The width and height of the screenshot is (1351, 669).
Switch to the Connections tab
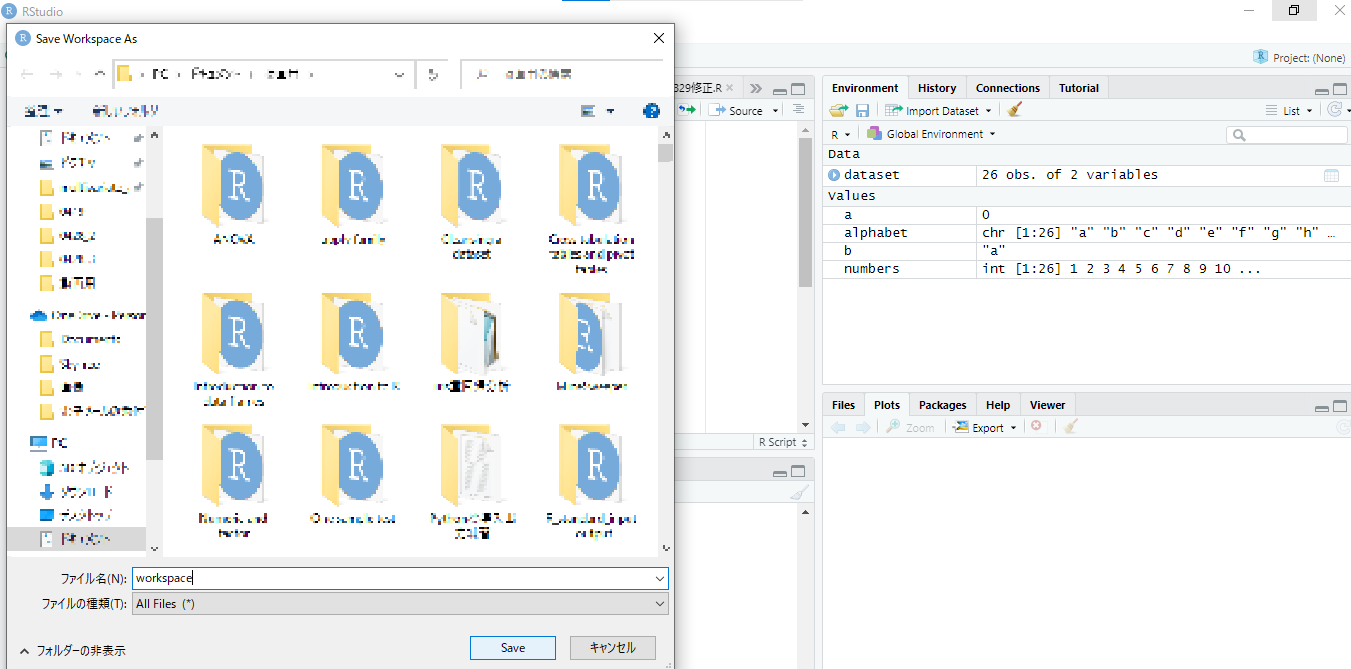1008,88
